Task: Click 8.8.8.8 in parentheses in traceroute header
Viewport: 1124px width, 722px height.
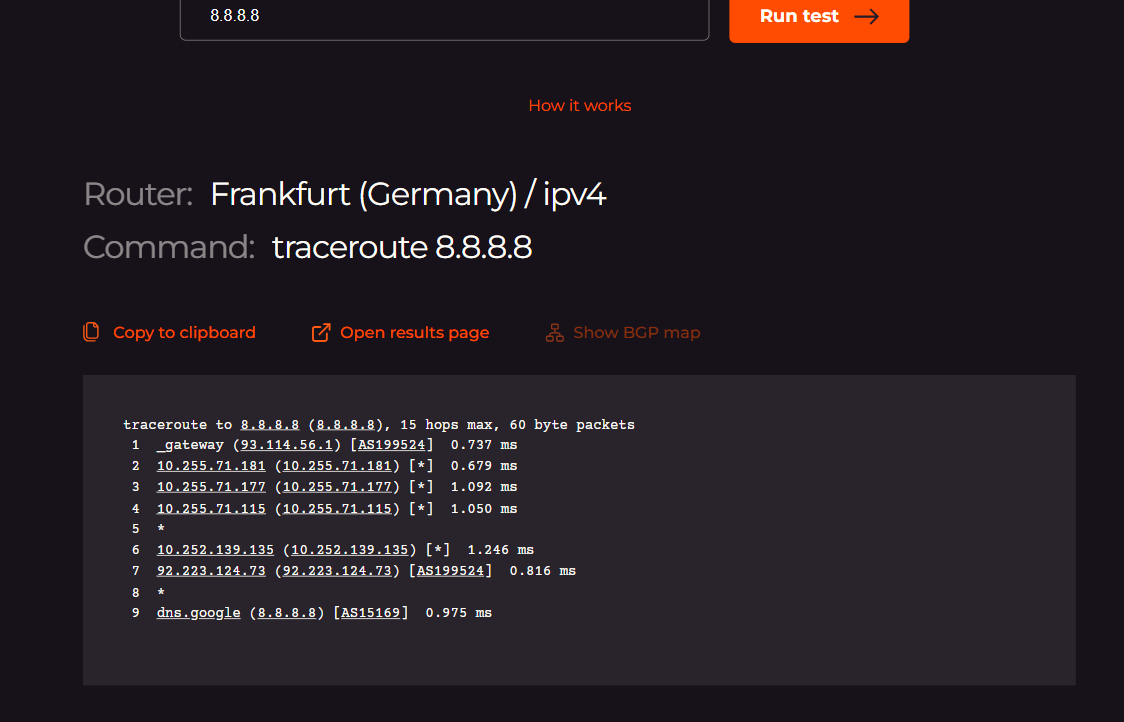Action: [x=346, y=424]
